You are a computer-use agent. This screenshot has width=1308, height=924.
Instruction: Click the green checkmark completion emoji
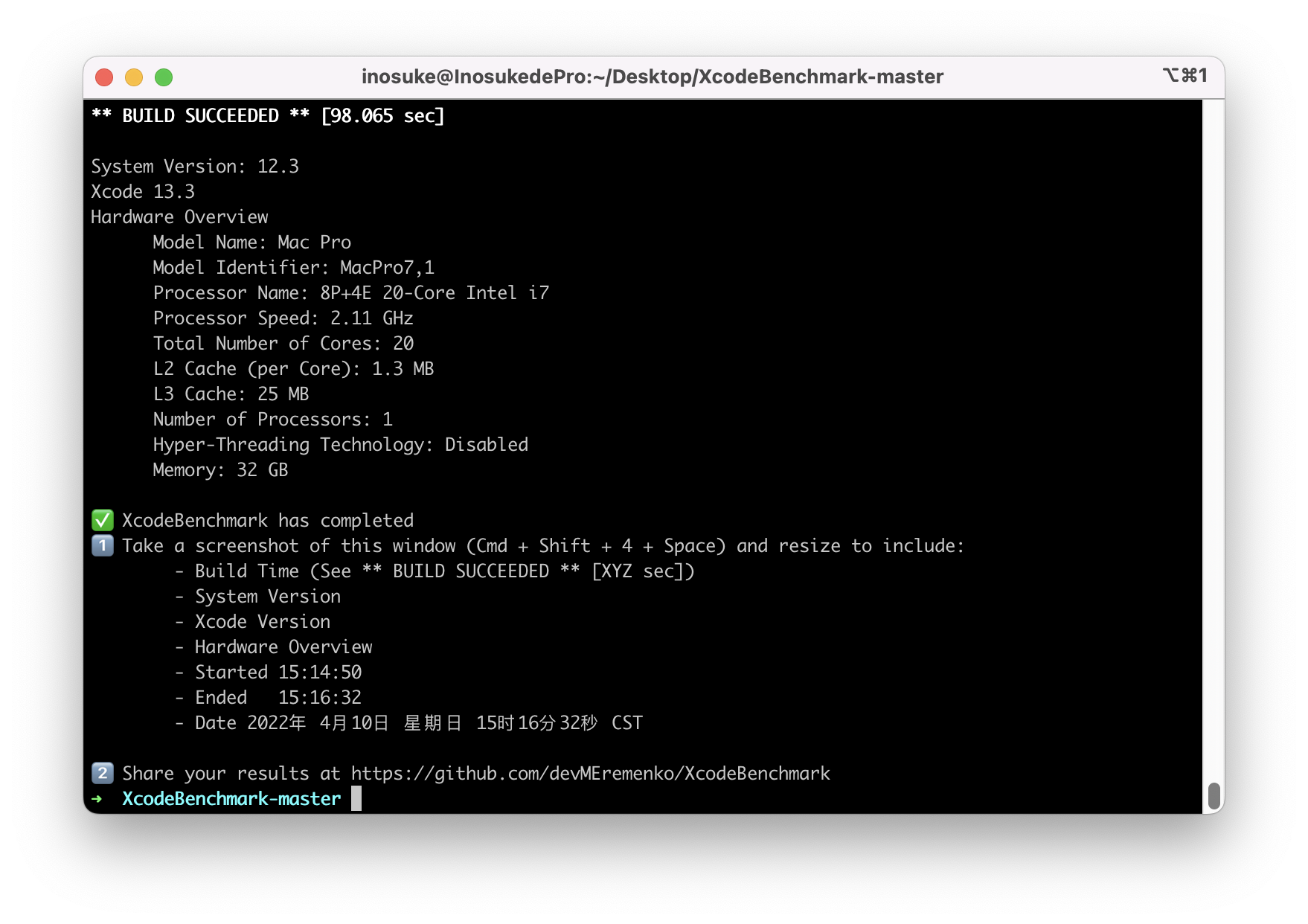coord(103,520)
